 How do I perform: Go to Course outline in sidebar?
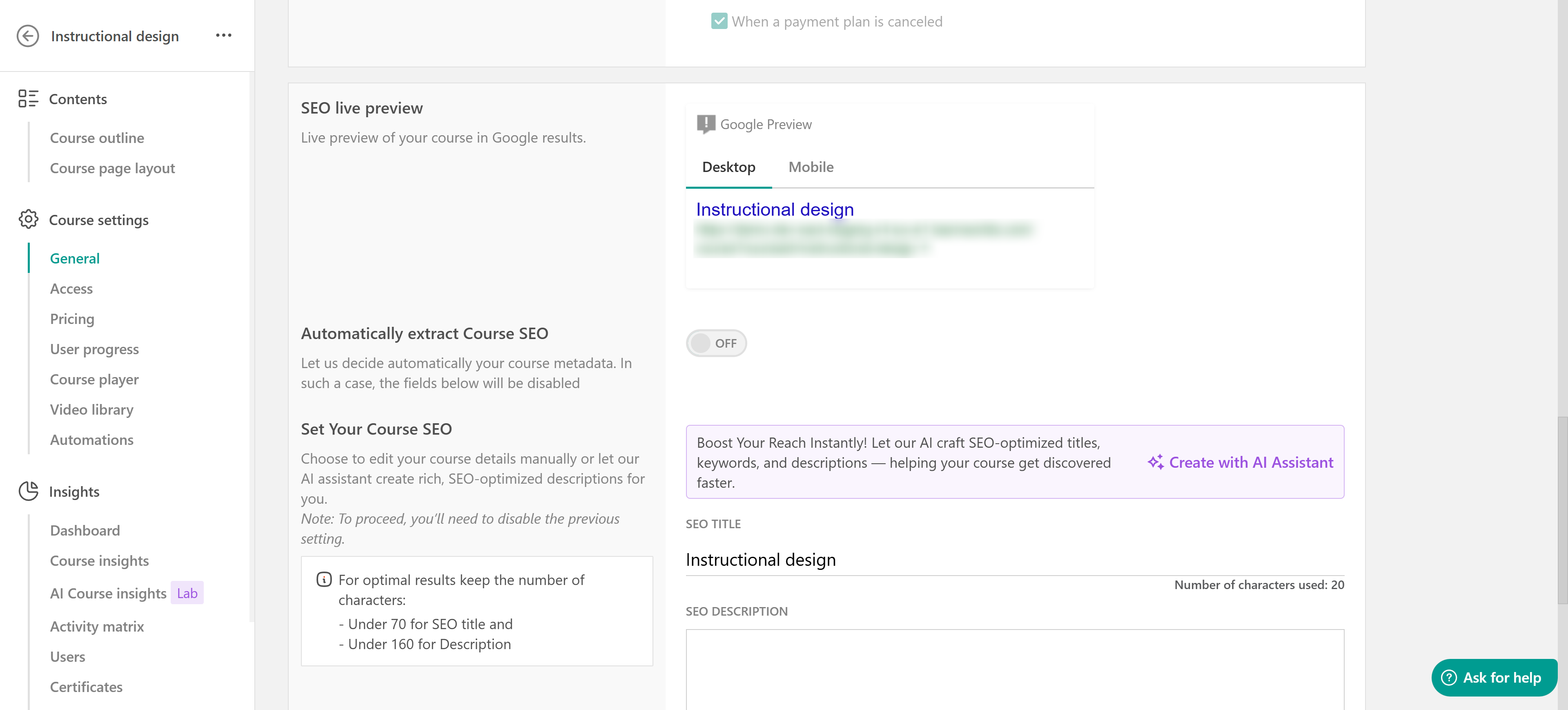(97, 138)
